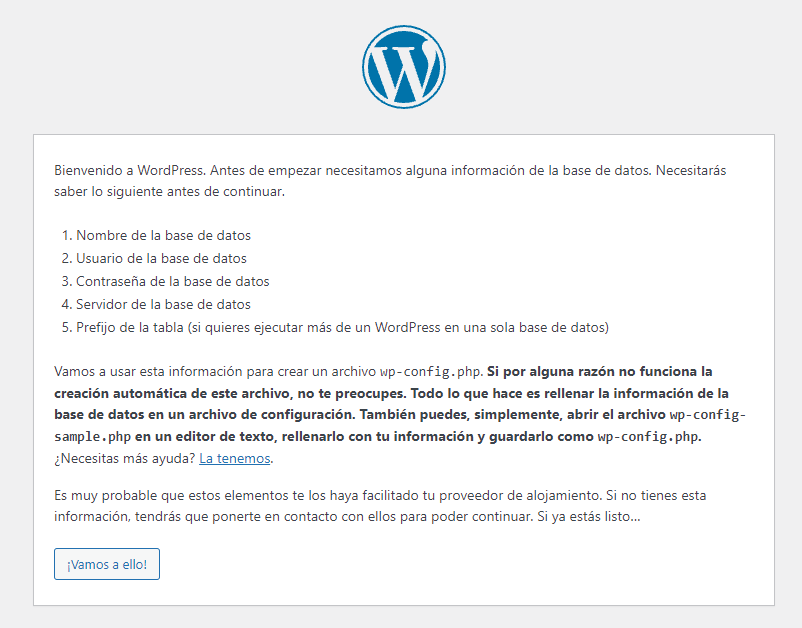Select list item "Usuario de la base de datos"
This screenshot has width=802, height=628.
click(x=162, y=258)
